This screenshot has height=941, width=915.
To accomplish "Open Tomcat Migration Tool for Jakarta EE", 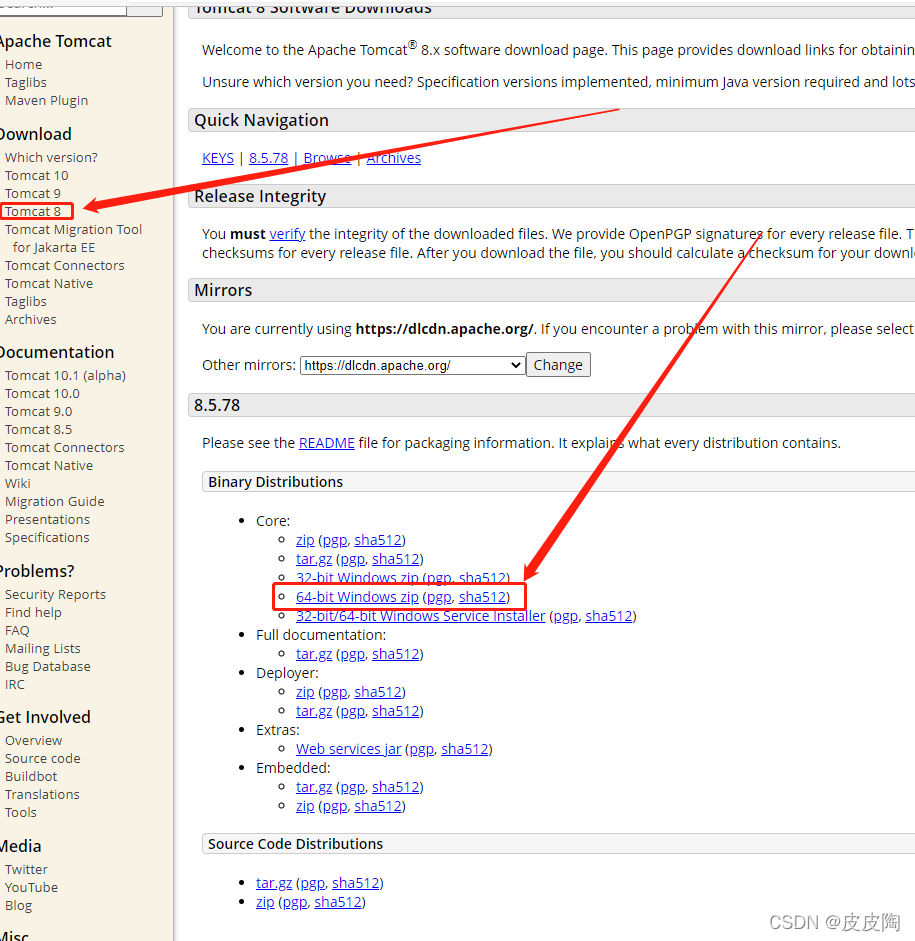I will (73, 238).
